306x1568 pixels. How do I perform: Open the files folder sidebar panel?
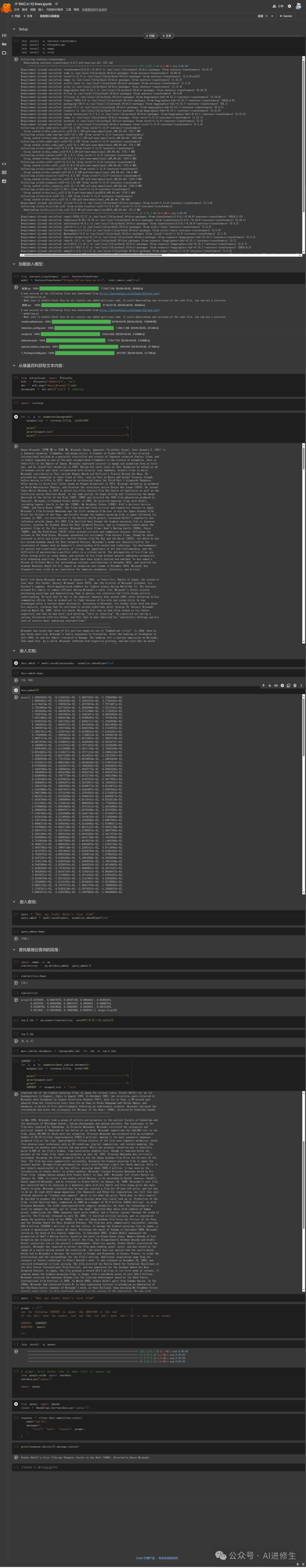[x=4, y=53]
